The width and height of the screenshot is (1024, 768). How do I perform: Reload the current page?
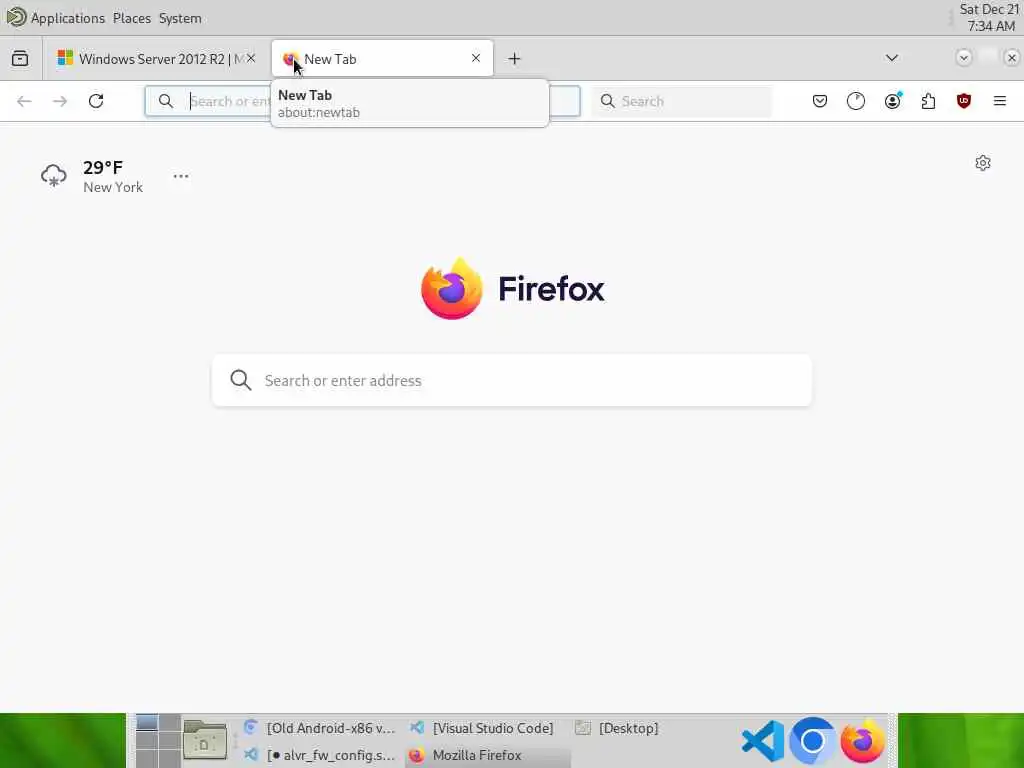pyautogui.click(x=96, y=101)
